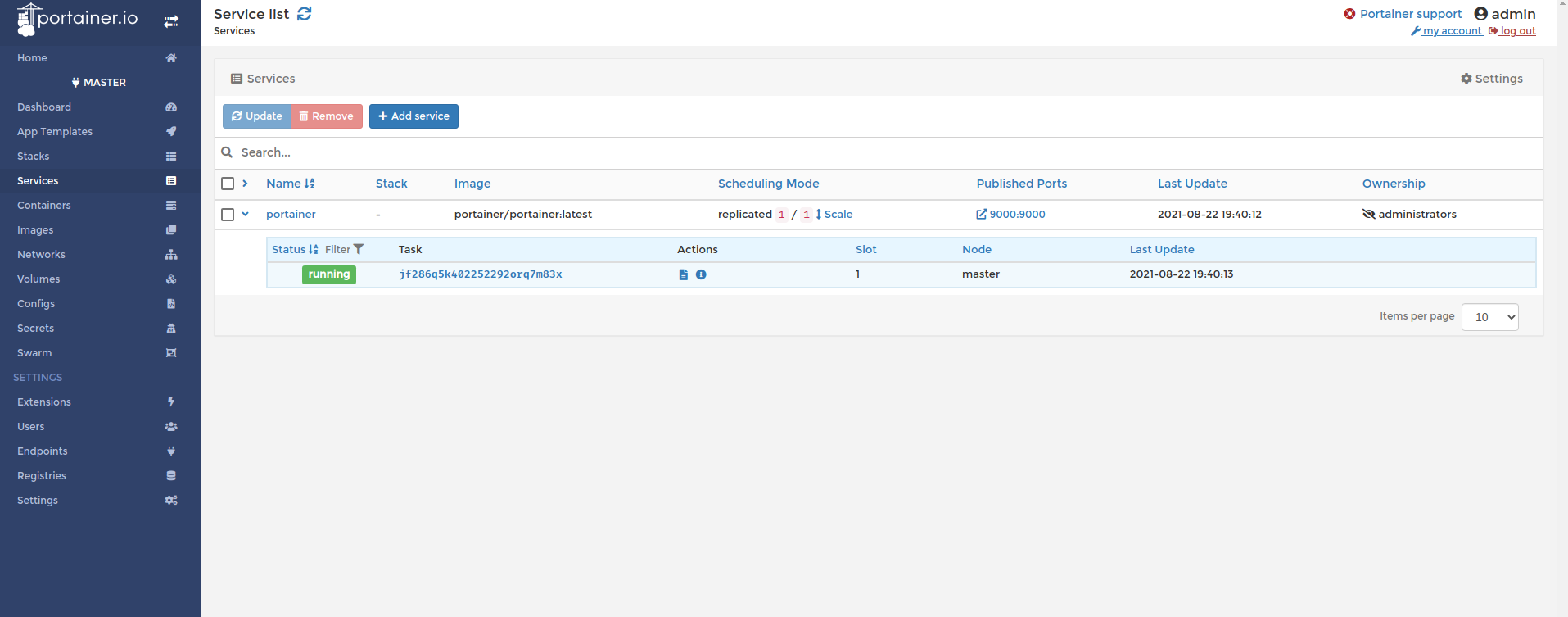Click Add service button
1568x617 pixels.
tap(413, 116)
